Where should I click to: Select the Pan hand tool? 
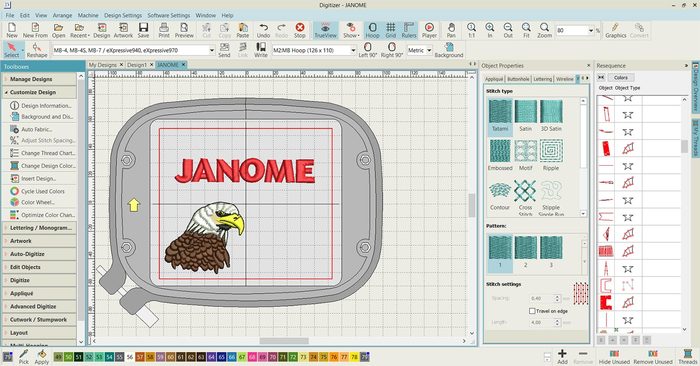click(451, 30)
